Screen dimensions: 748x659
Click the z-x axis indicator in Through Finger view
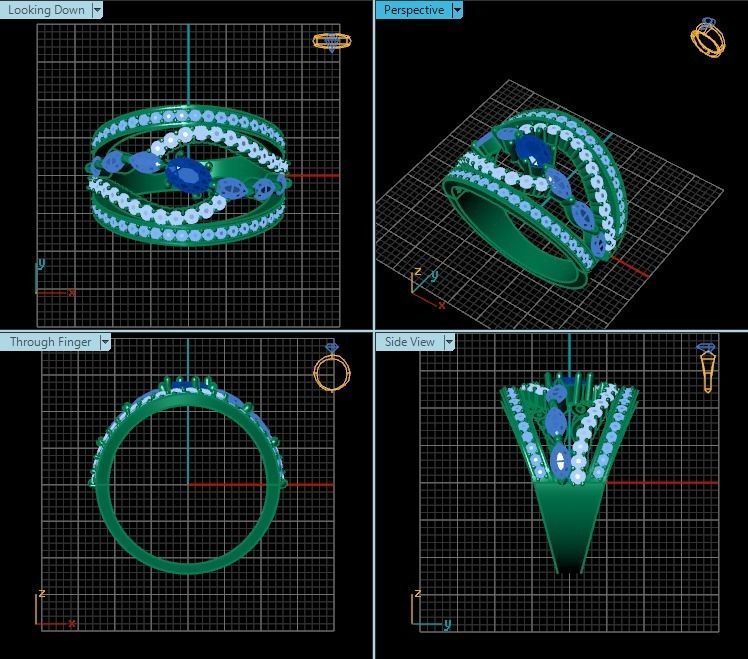point(55,608)
